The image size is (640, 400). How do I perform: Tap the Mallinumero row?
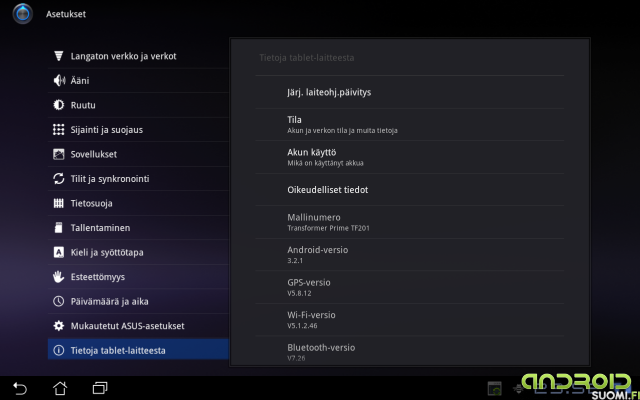point(410,222)
